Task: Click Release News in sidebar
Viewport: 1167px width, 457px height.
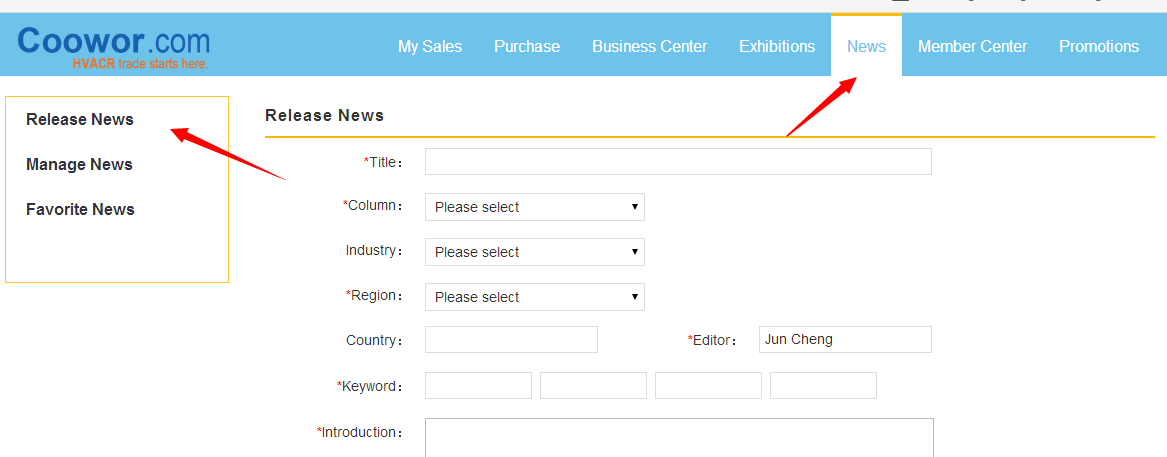Action: click(80, 119)
